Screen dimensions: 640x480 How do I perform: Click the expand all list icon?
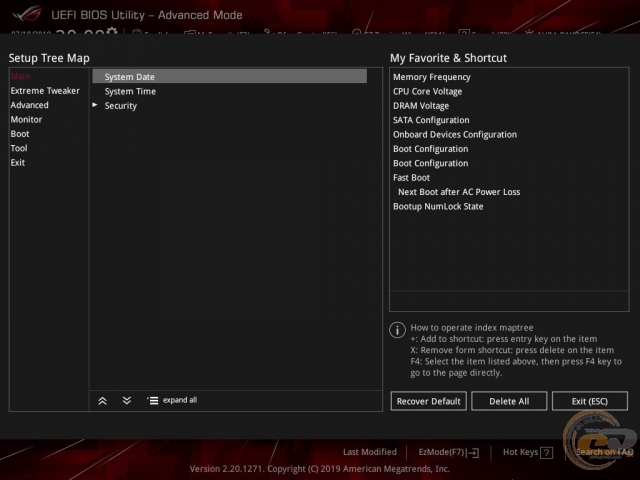152,400
